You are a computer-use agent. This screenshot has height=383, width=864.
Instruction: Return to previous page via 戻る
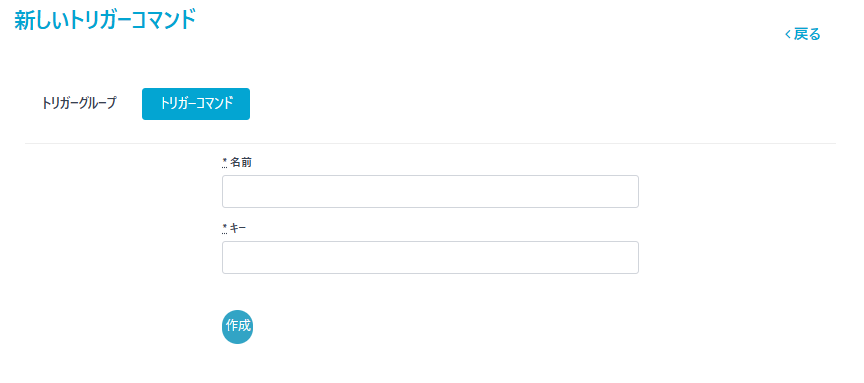pyautogui.click(x=802, y=34)
